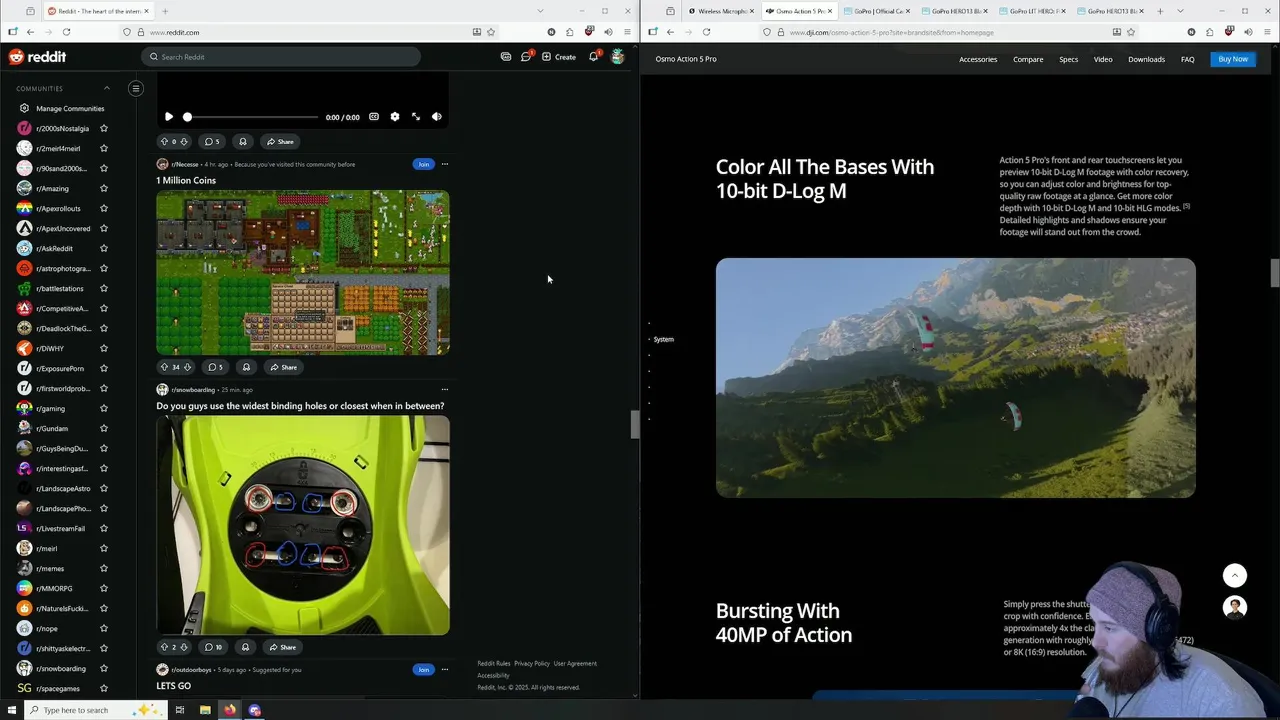Viewport: 1280px width, 720px height.
Task: Toggle favorite star for r/gaming
Action: [x=104, y=408]
